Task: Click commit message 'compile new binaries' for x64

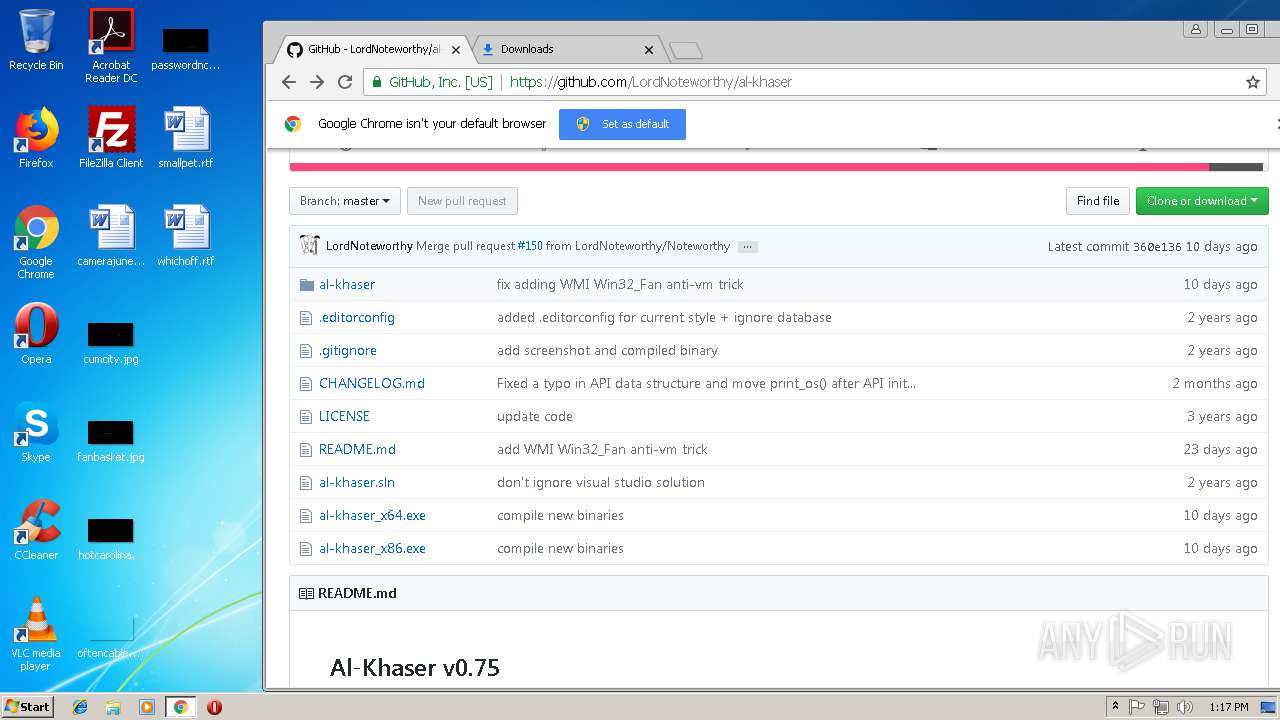Action: click(x=560, y=515)
